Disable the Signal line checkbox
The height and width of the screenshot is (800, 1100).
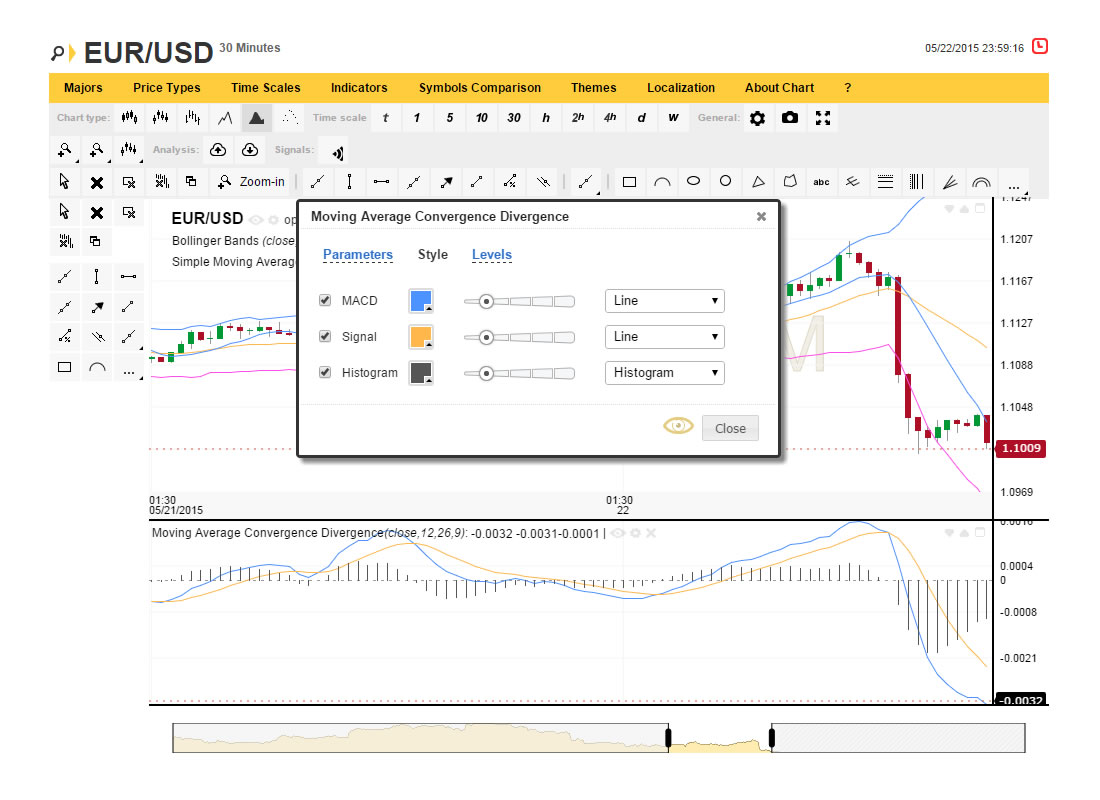pyautogui.click(x=325, y=337)
